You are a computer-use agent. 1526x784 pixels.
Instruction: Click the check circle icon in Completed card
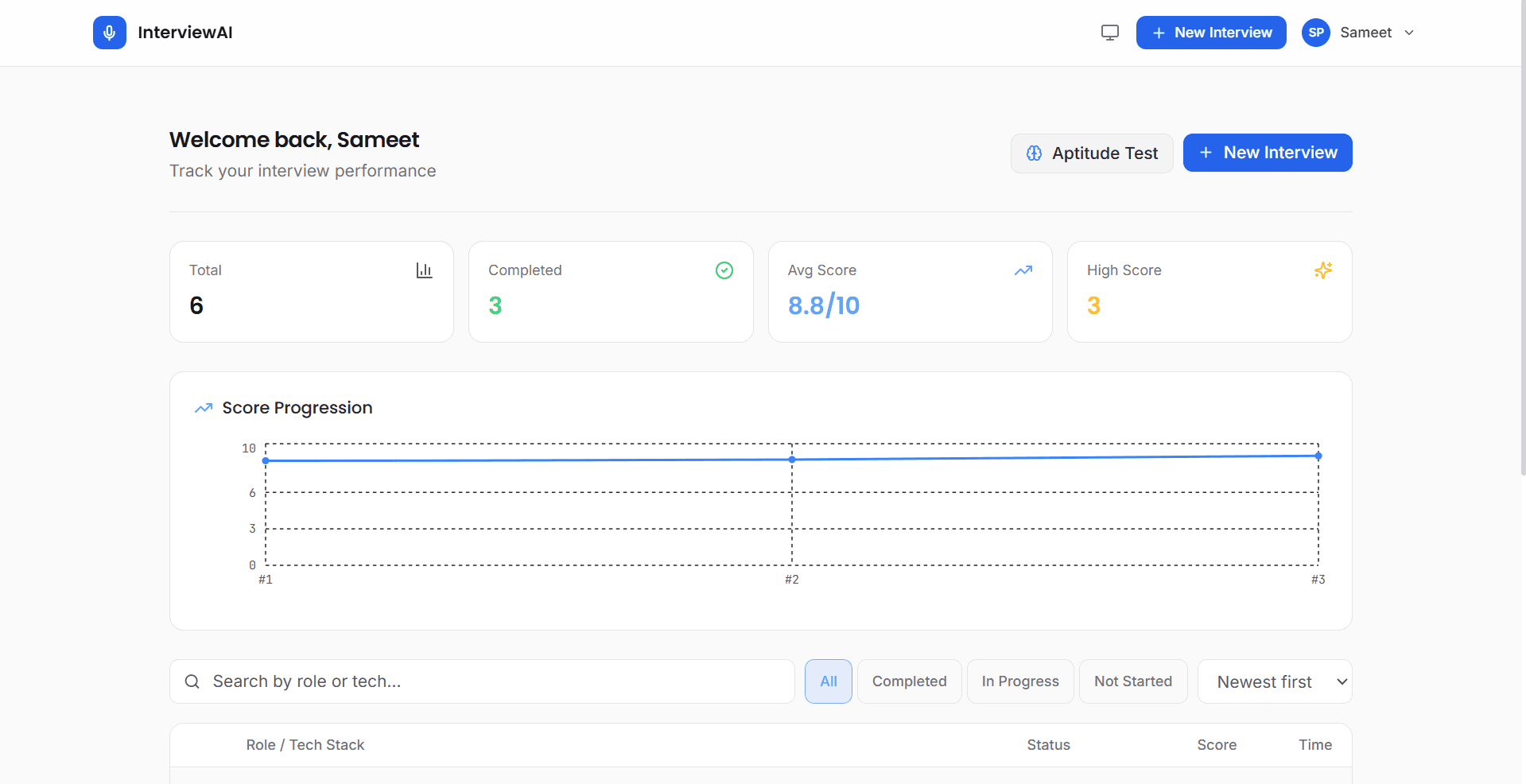point(724,270)
